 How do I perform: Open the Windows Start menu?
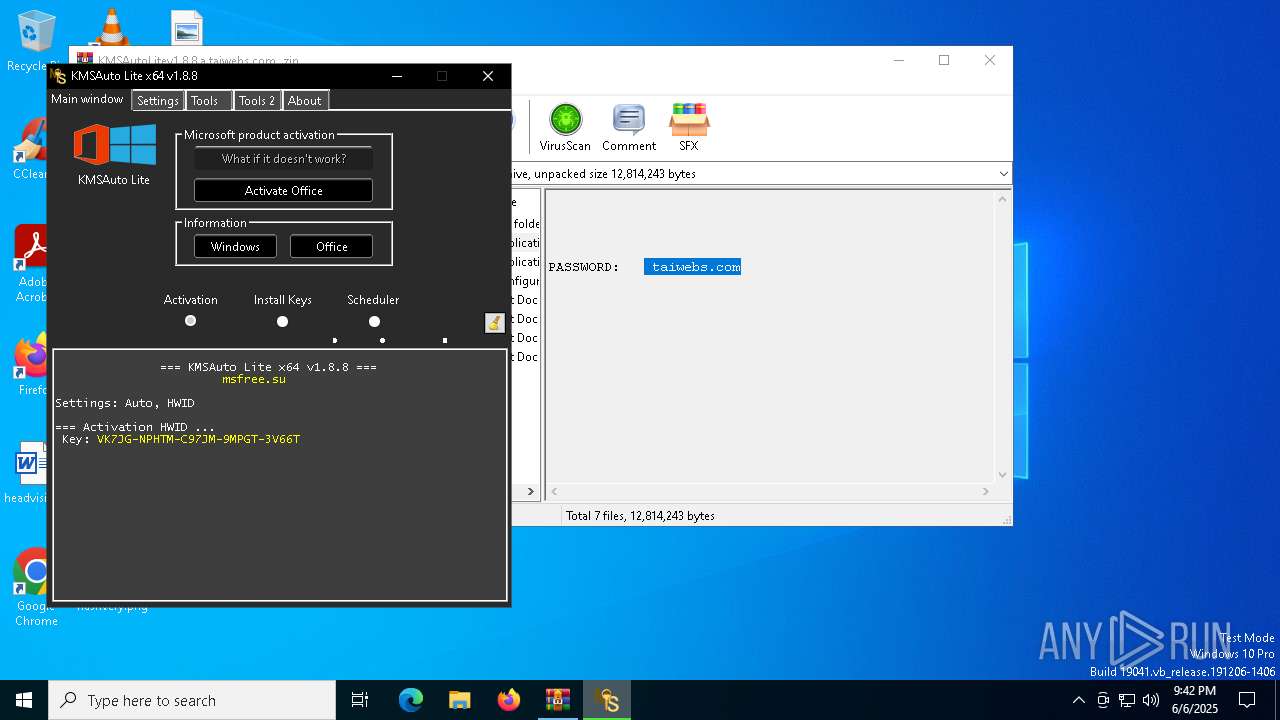24,700
